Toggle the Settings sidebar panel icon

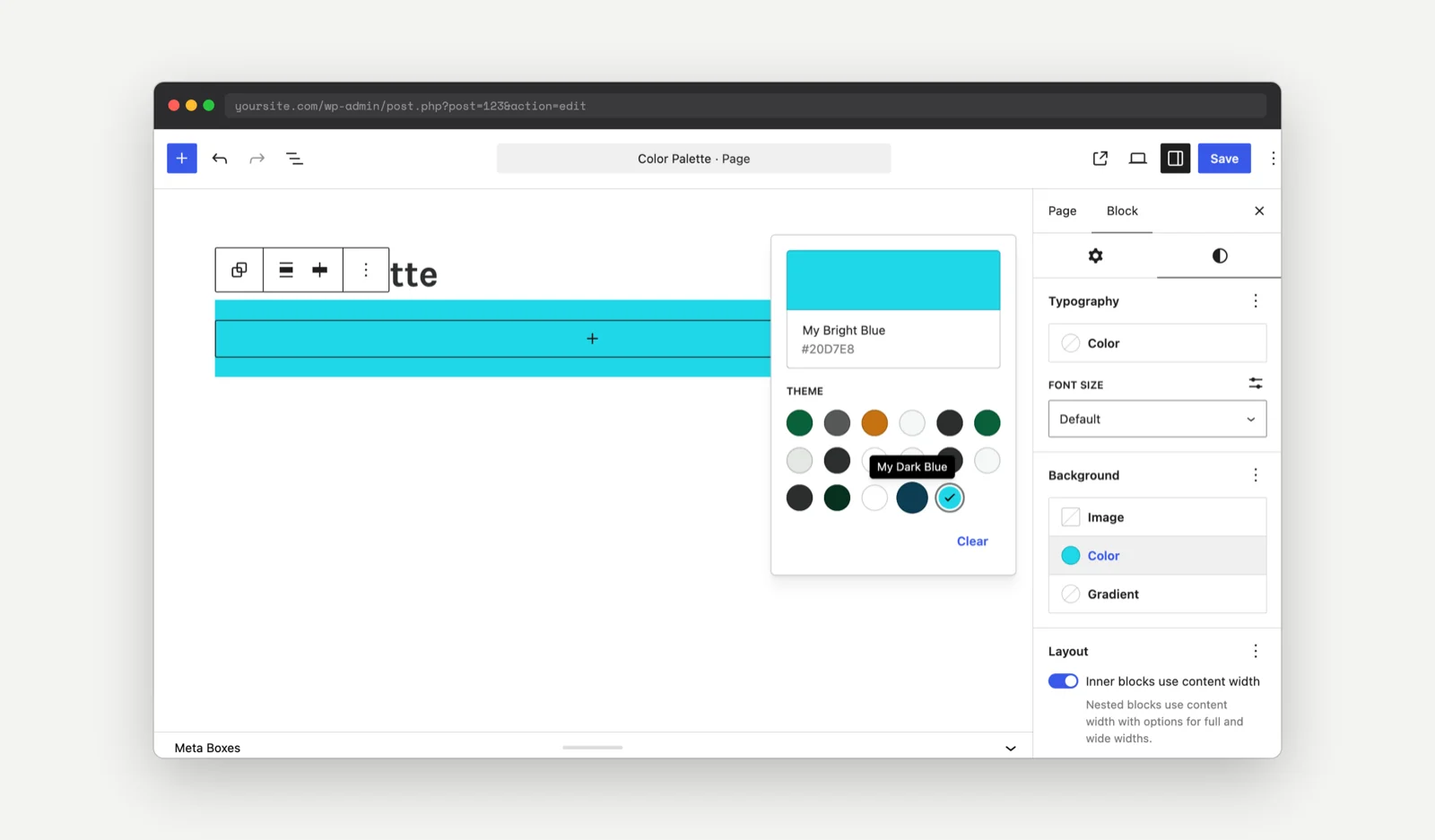click(1175, 159)
